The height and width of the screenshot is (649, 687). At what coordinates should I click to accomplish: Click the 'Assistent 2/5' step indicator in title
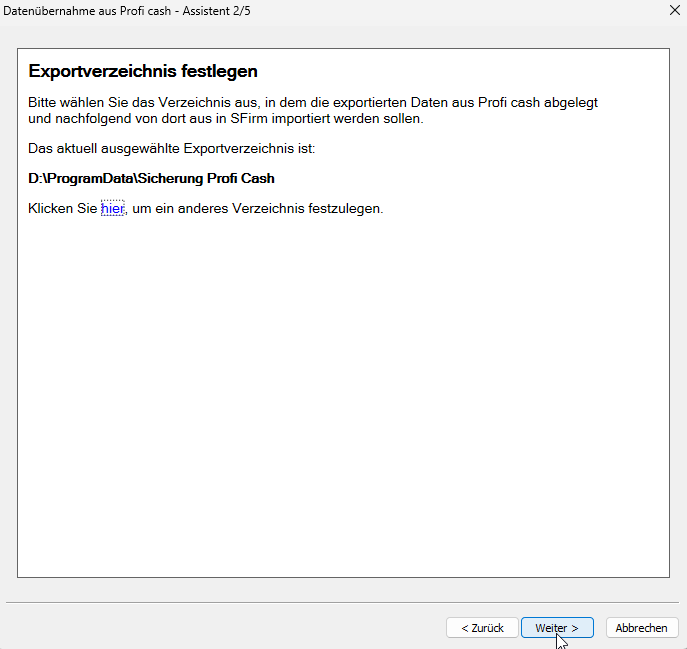(217, 10)
